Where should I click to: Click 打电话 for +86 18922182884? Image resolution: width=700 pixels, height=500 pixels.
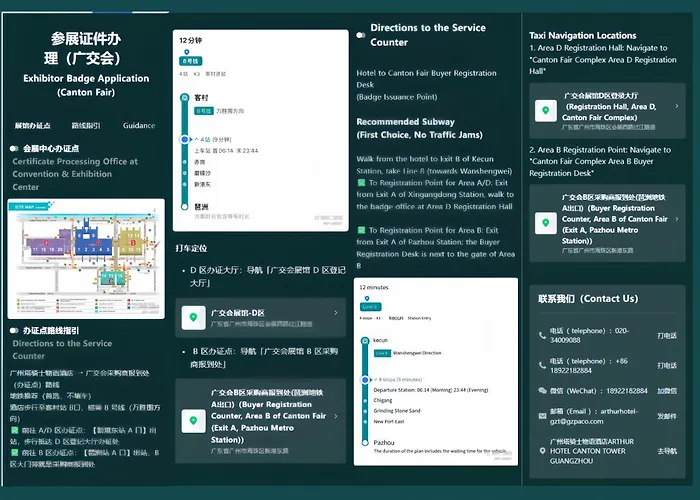667,366
